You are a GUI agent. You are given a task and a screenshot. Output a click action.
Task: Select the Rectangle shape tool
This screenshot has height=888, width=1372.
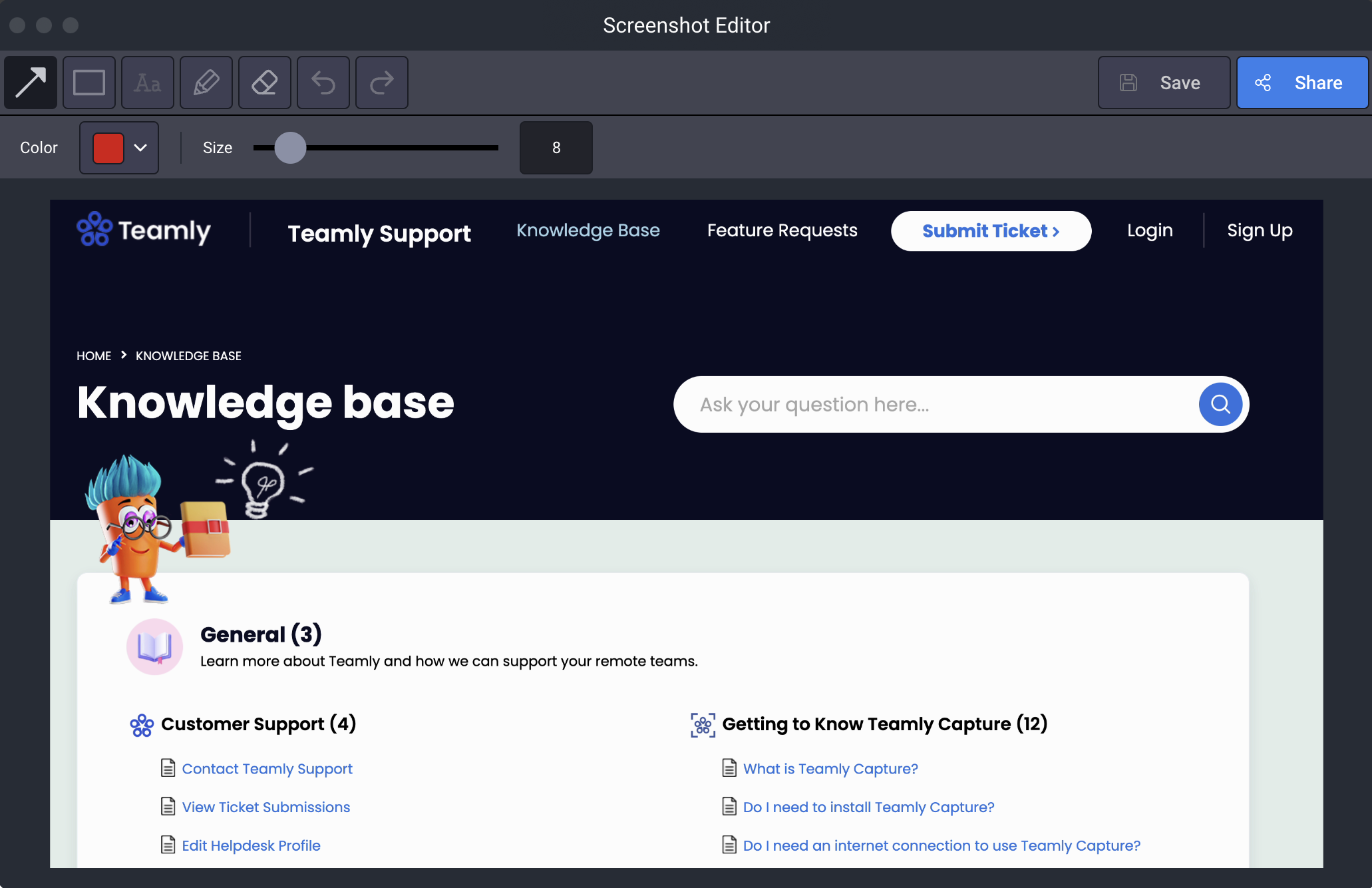pyautogui.click(x=89, y=83)
